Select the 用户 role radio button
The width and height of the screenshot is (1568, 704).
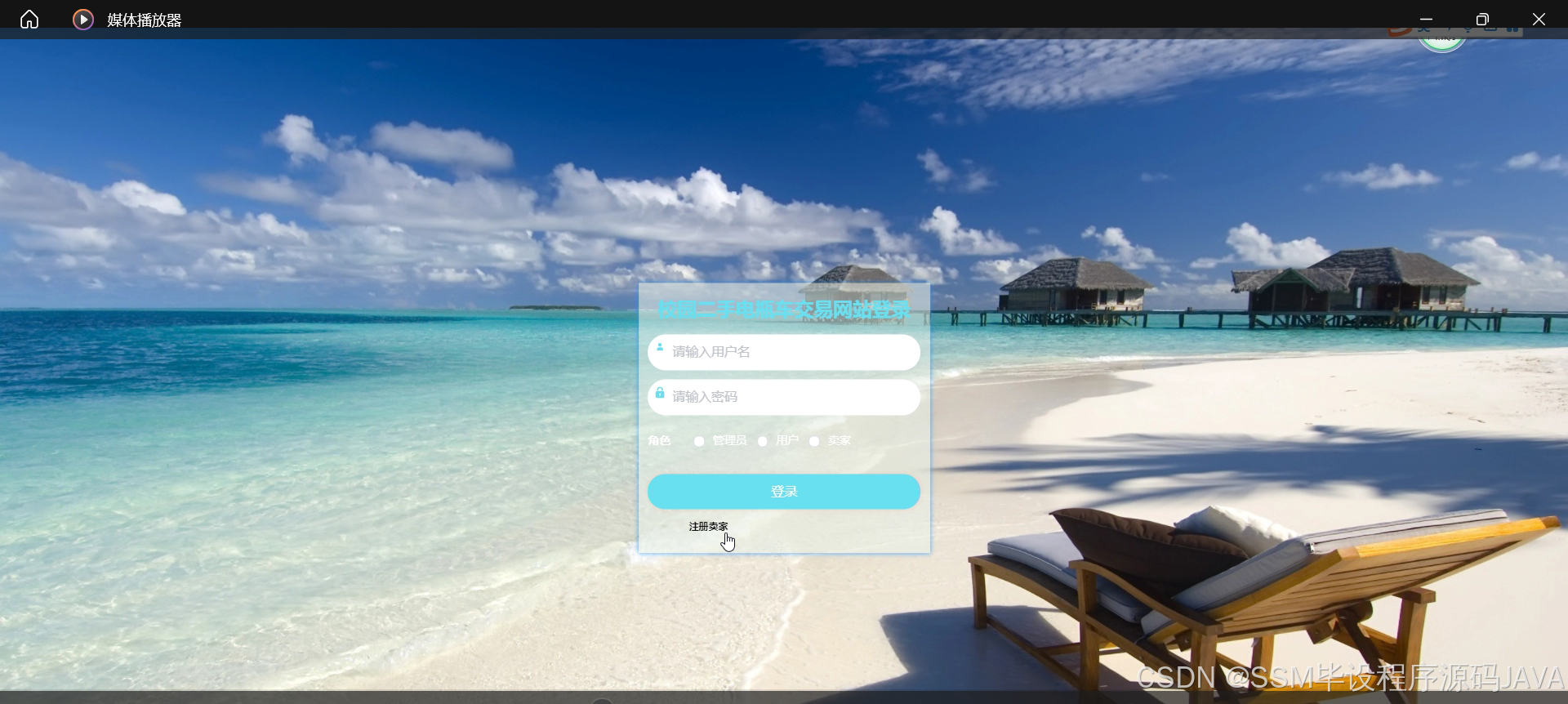(x=763, y=441)
